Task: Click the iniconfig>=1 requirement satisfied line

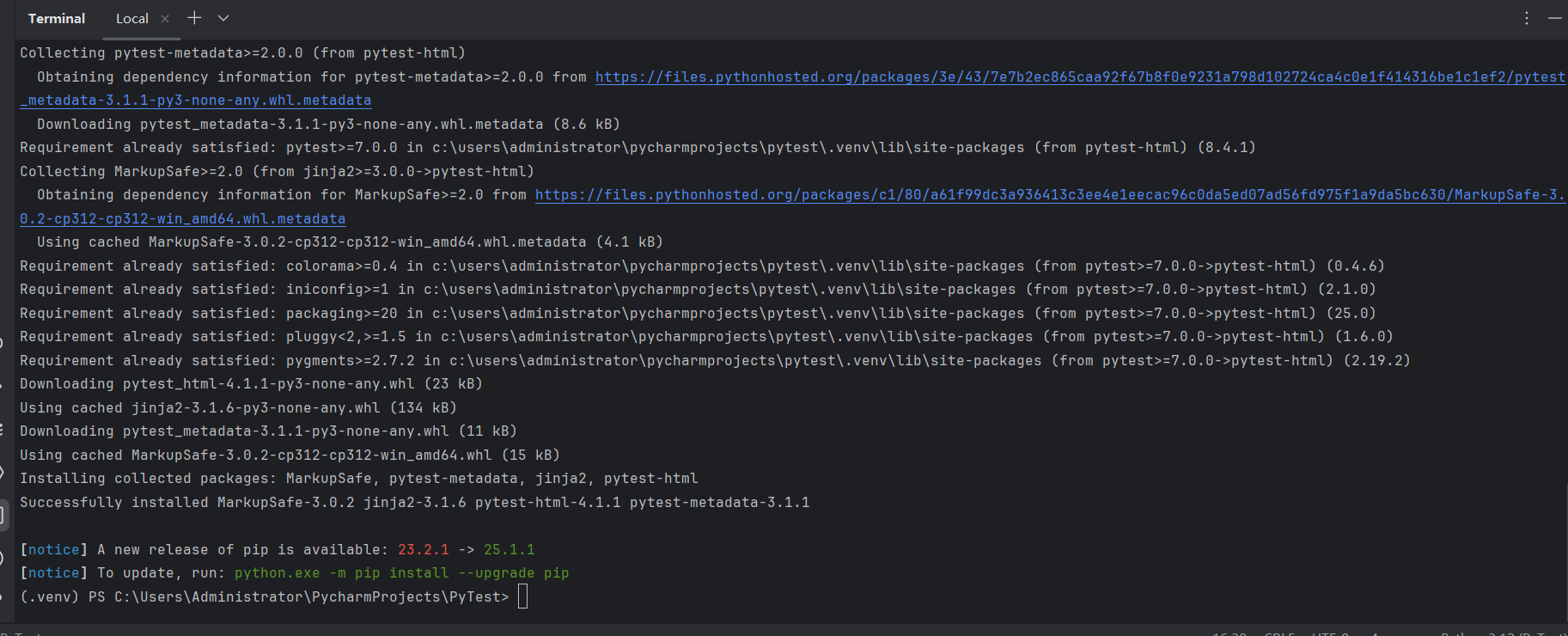Action: (698, 290)
